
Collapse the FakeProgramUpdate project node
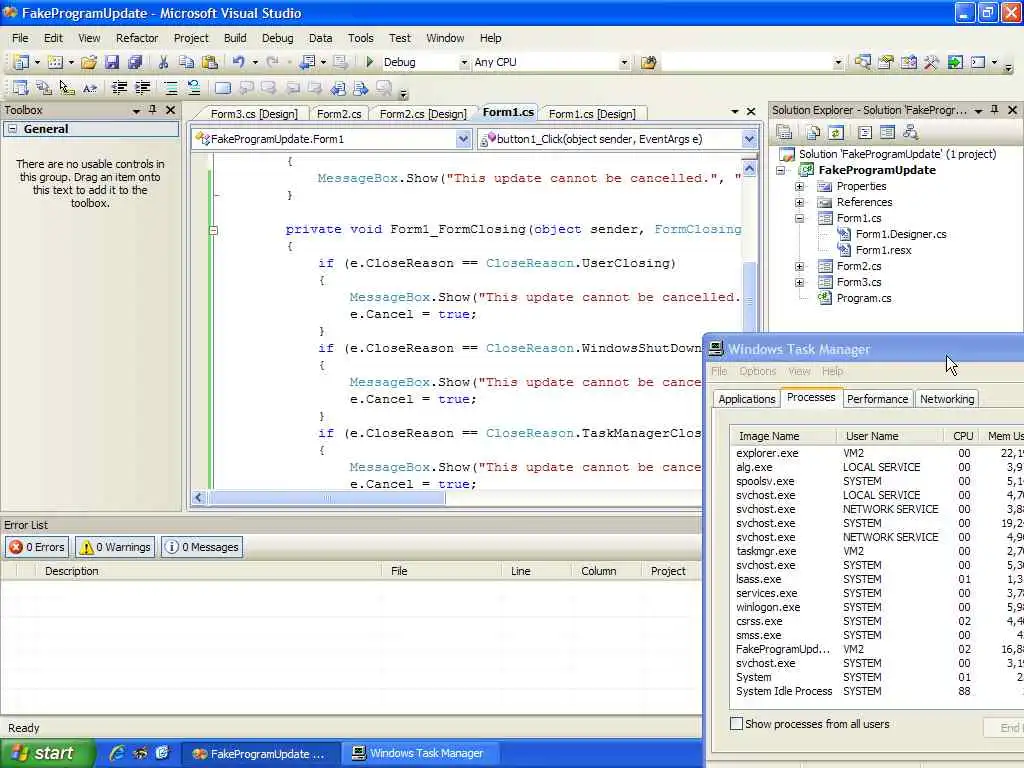[x=780, y=170]
